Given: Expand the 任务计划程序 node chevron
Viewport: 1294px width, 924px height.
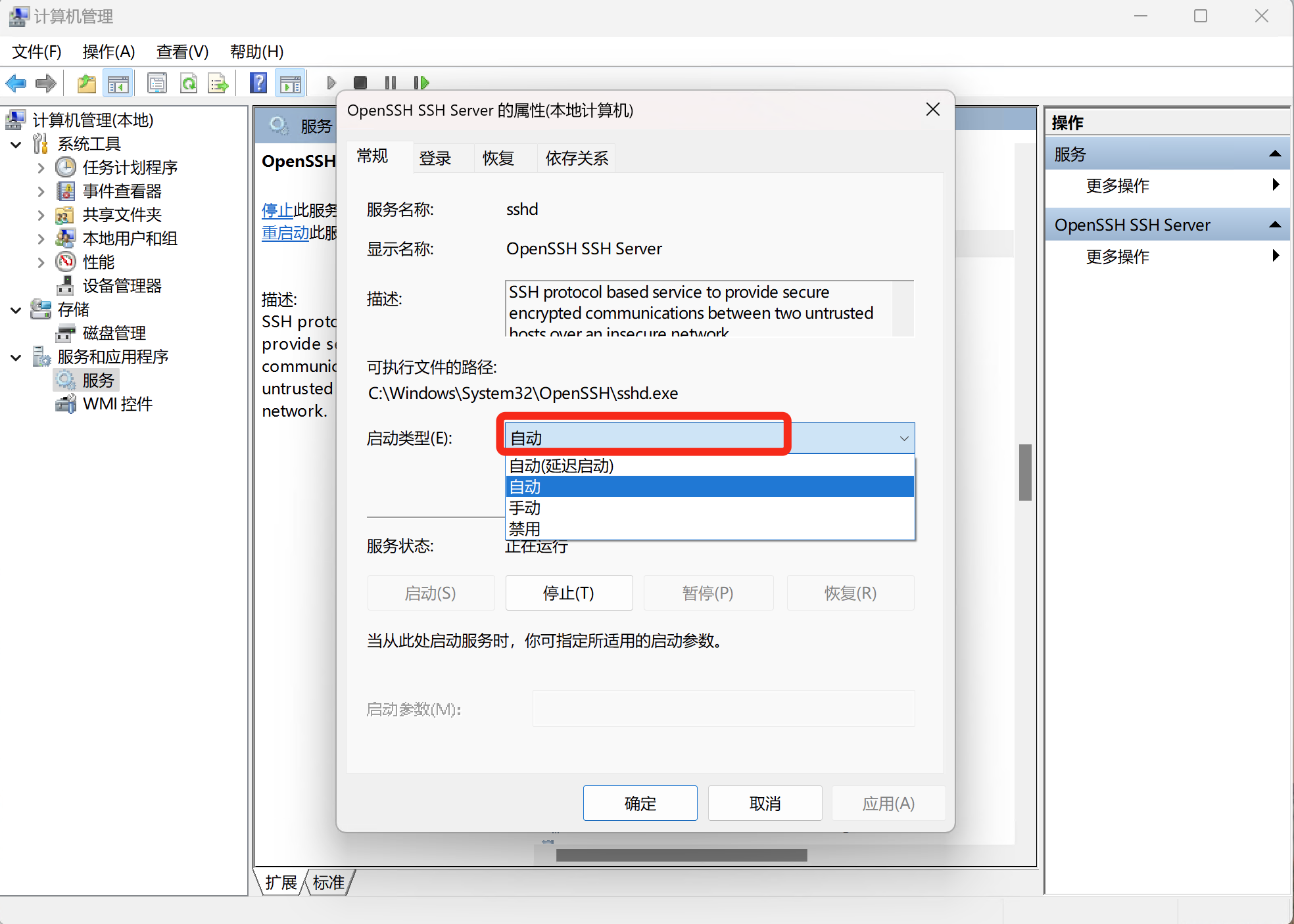Looking at the screenshot, I should coord(41,168).
